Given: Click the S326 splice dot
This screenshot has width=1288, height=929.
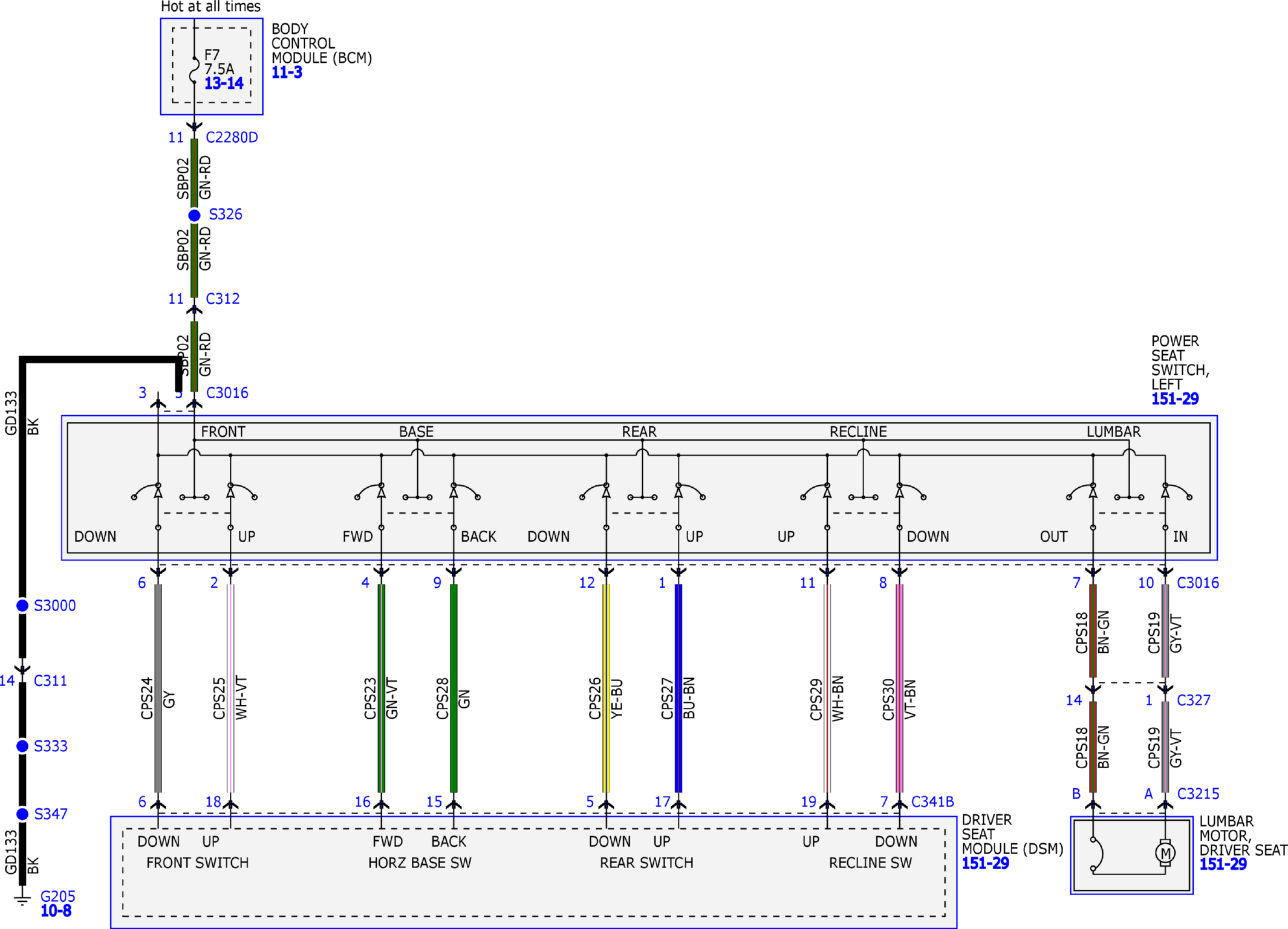Looking at the screenshot, I should point(194,215).
